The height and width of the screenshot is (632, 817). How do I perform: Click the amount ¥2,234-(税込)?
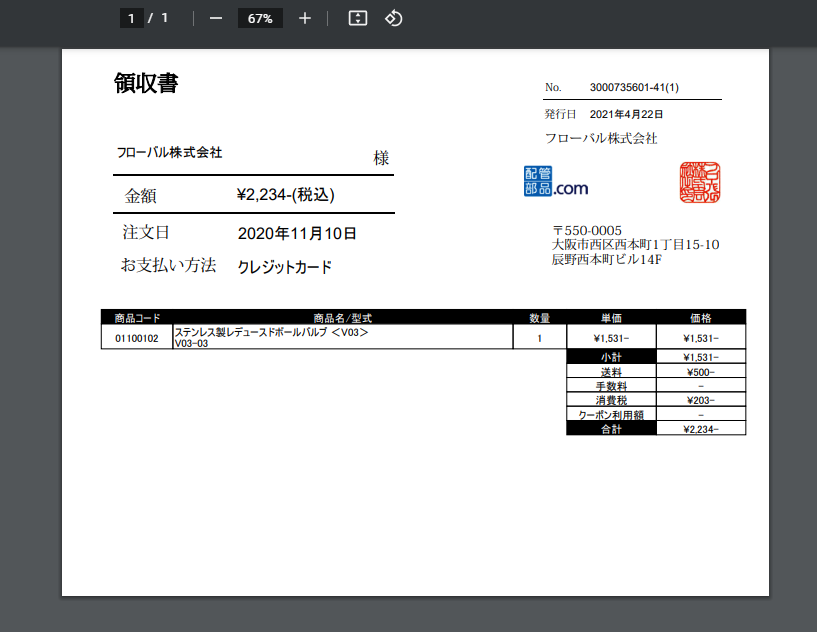(x=285, y=196)
